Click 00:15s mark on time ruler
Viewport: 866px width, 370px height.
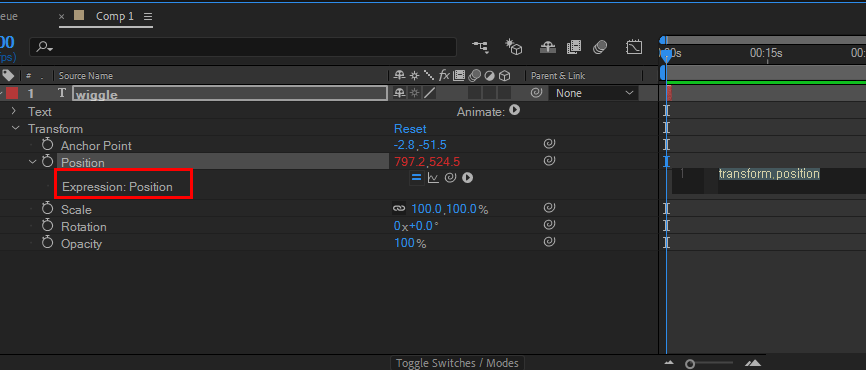click(765, 53)
